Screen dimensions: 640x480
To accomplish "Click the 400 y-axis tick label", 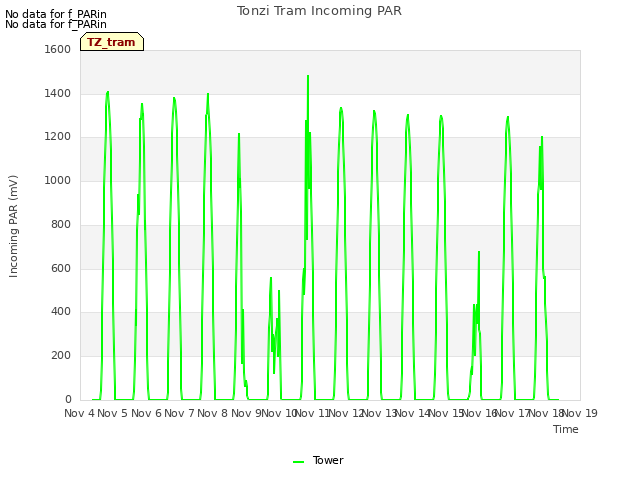I will tap(61, 312).
